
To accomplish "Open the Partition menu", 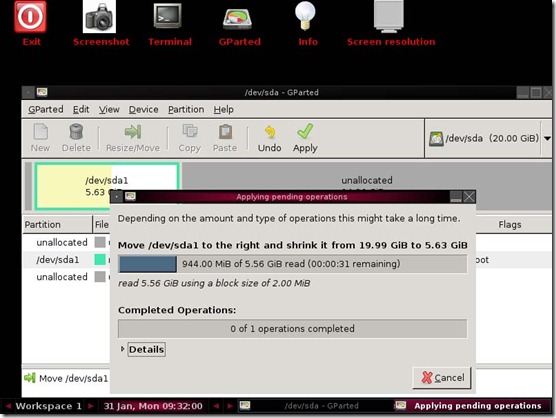I will tap(186, 110).
